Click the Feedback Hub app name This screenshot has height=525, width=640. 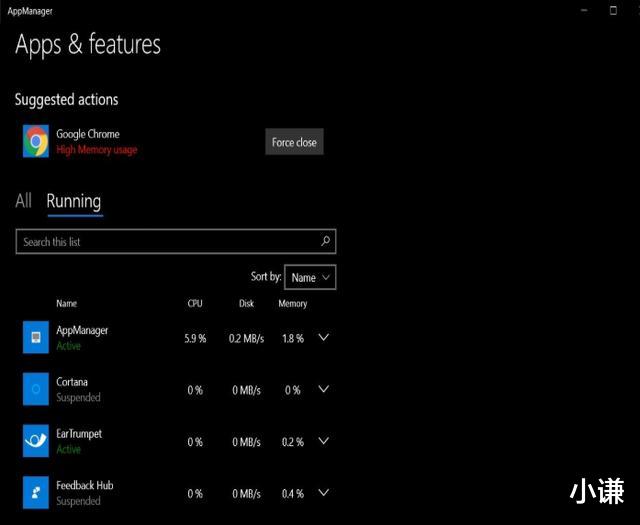coord(85,485)
